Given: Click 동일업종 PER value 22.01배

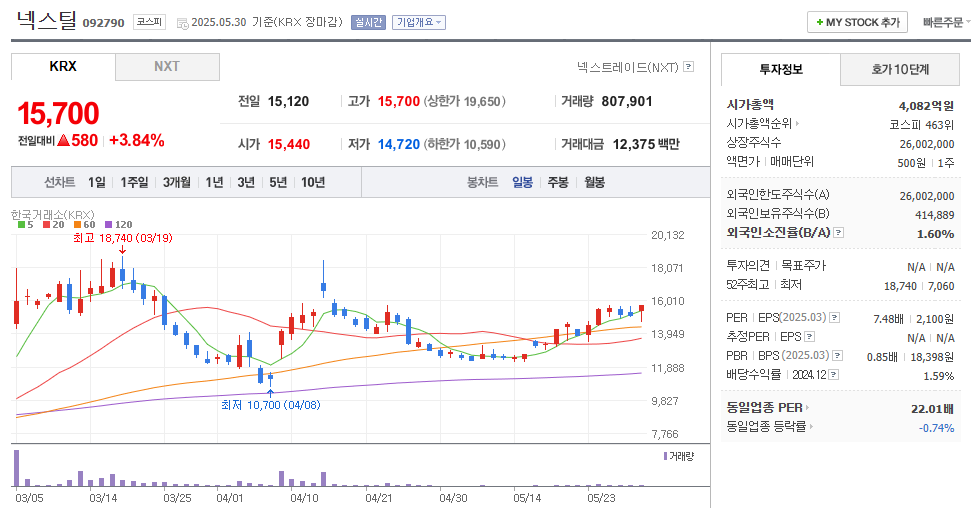Looking at the screenshot, I should pyautogui.click(x=932, y=409).
